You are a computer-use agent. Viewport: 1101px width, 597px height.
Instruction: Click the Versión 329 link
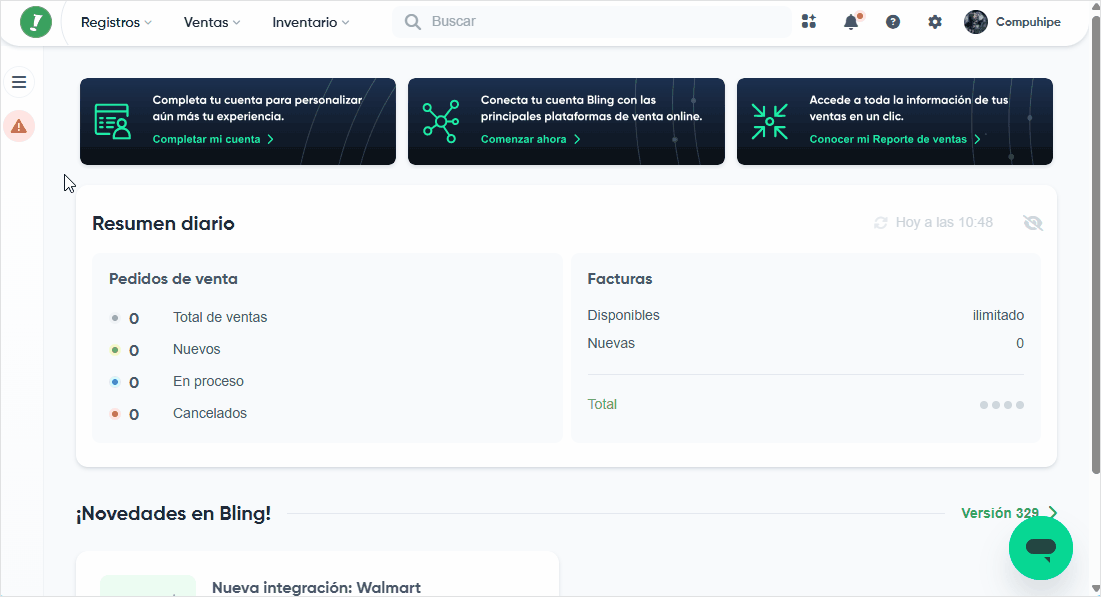(x=1000, y=513)
